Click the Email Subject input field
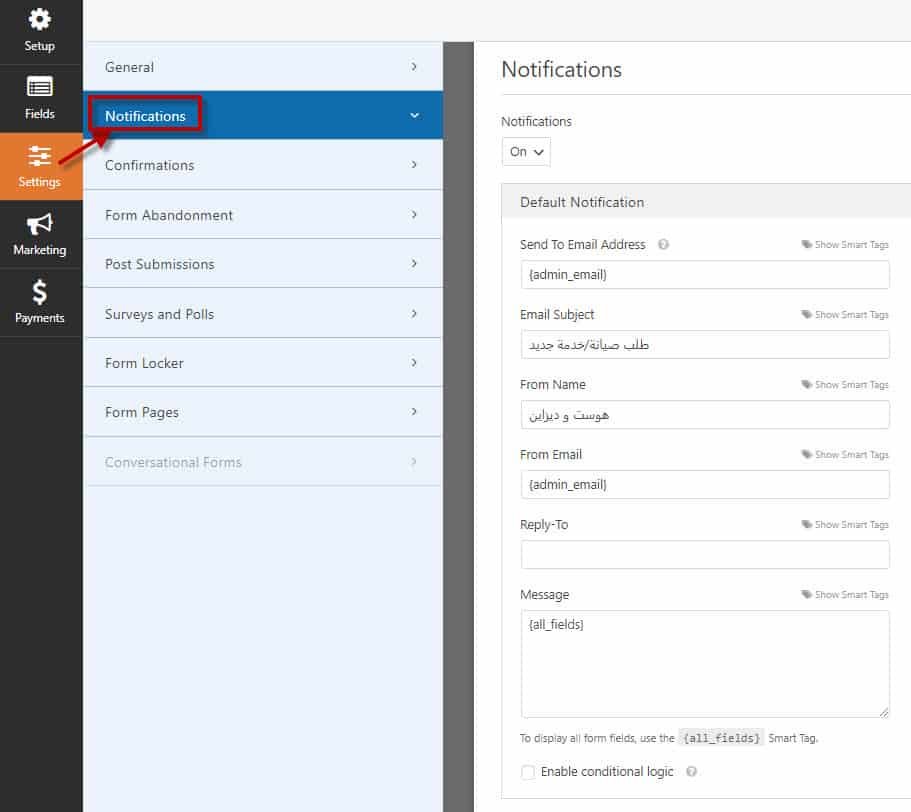The width and height of the screenshot is (911, 812). 705,345
